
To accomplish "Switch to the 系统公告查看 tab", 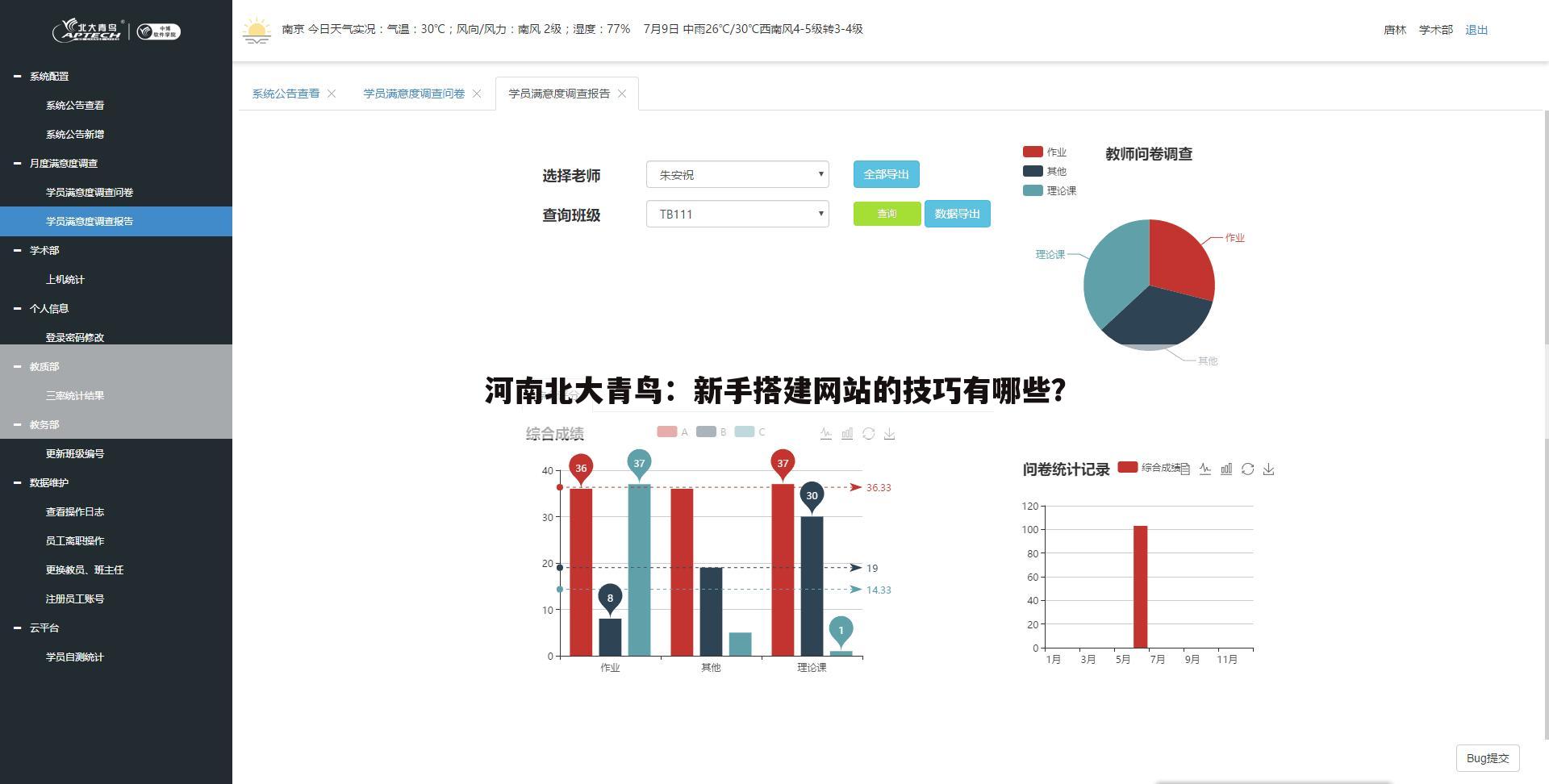I will click(286, 94).
